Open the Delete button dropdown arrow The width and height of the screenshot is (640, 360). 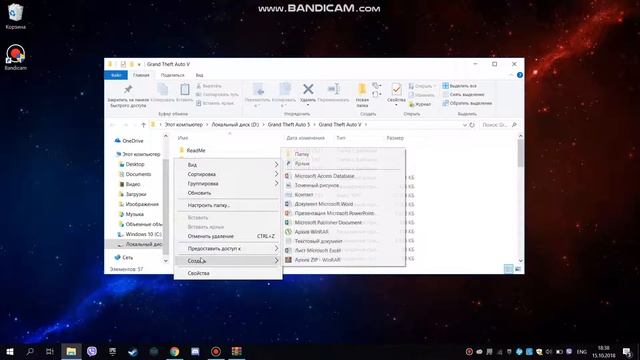tap(308, 105)
